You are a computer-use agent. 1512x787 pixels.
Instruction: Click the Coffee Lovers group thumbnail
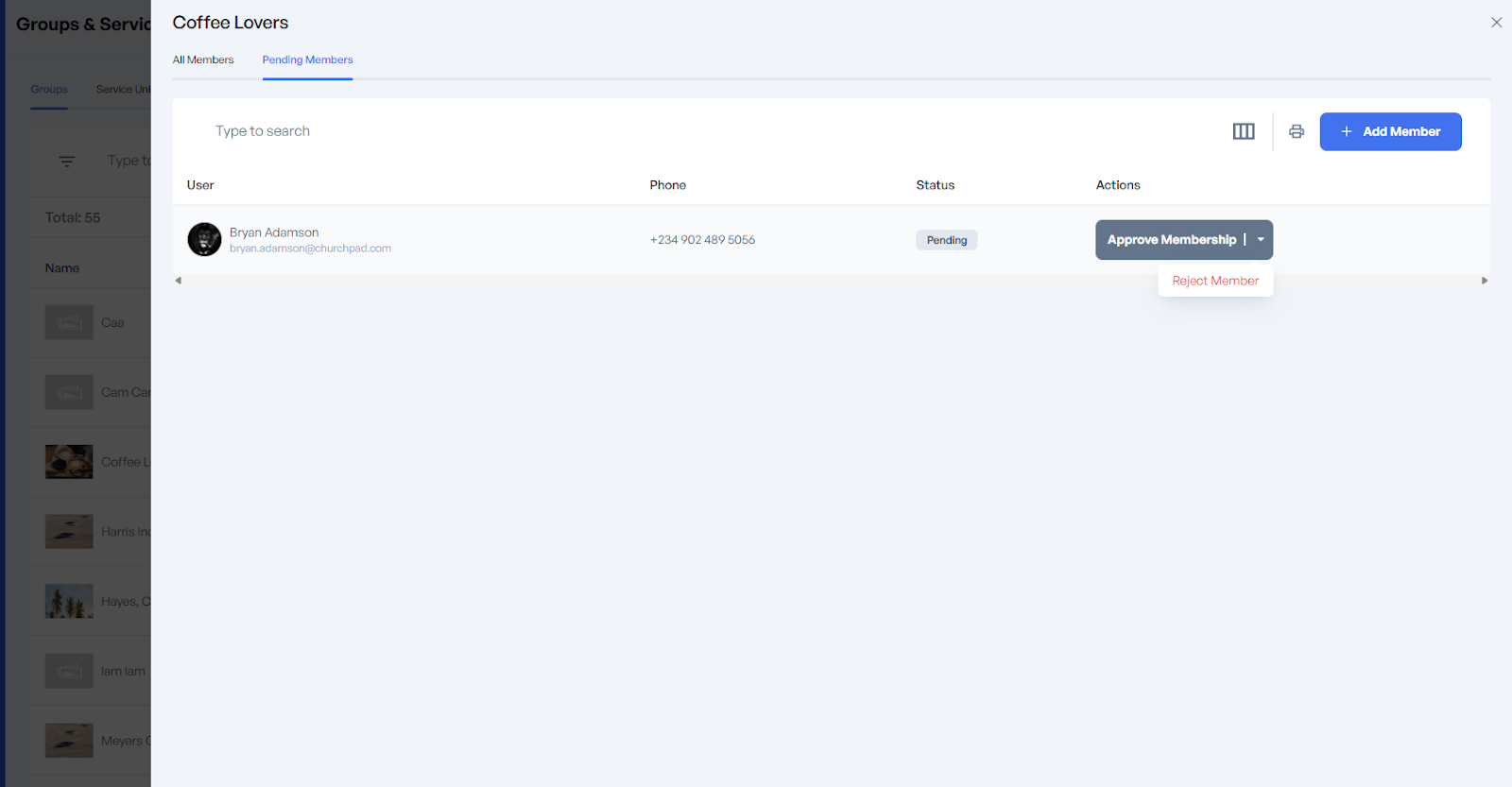tap(69, 462)
